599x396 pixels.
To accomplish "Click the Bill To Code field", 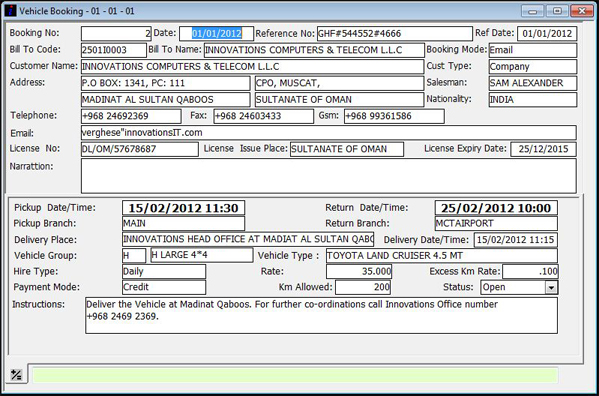I will [114, 50].
